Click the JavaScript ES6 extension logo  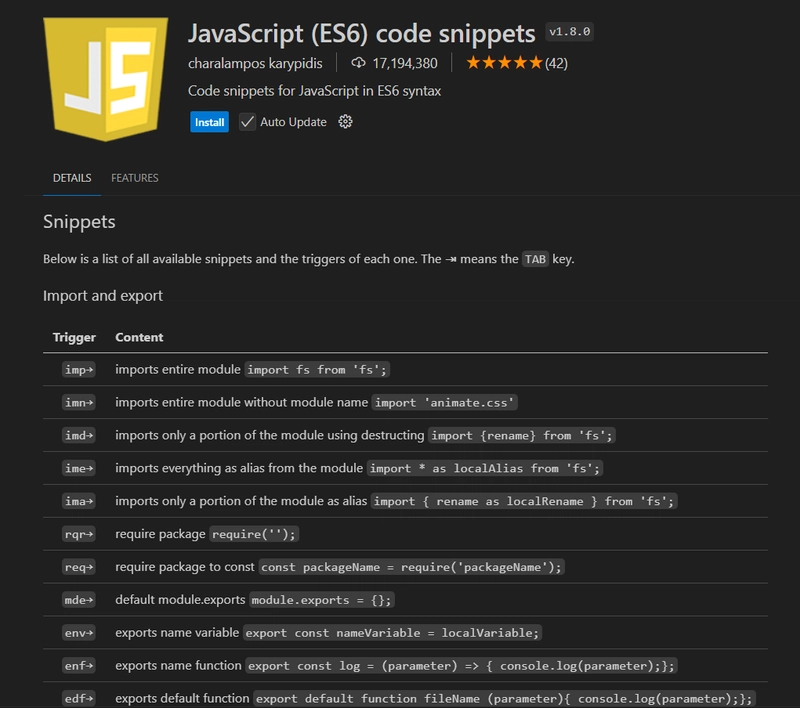(106, 79)
